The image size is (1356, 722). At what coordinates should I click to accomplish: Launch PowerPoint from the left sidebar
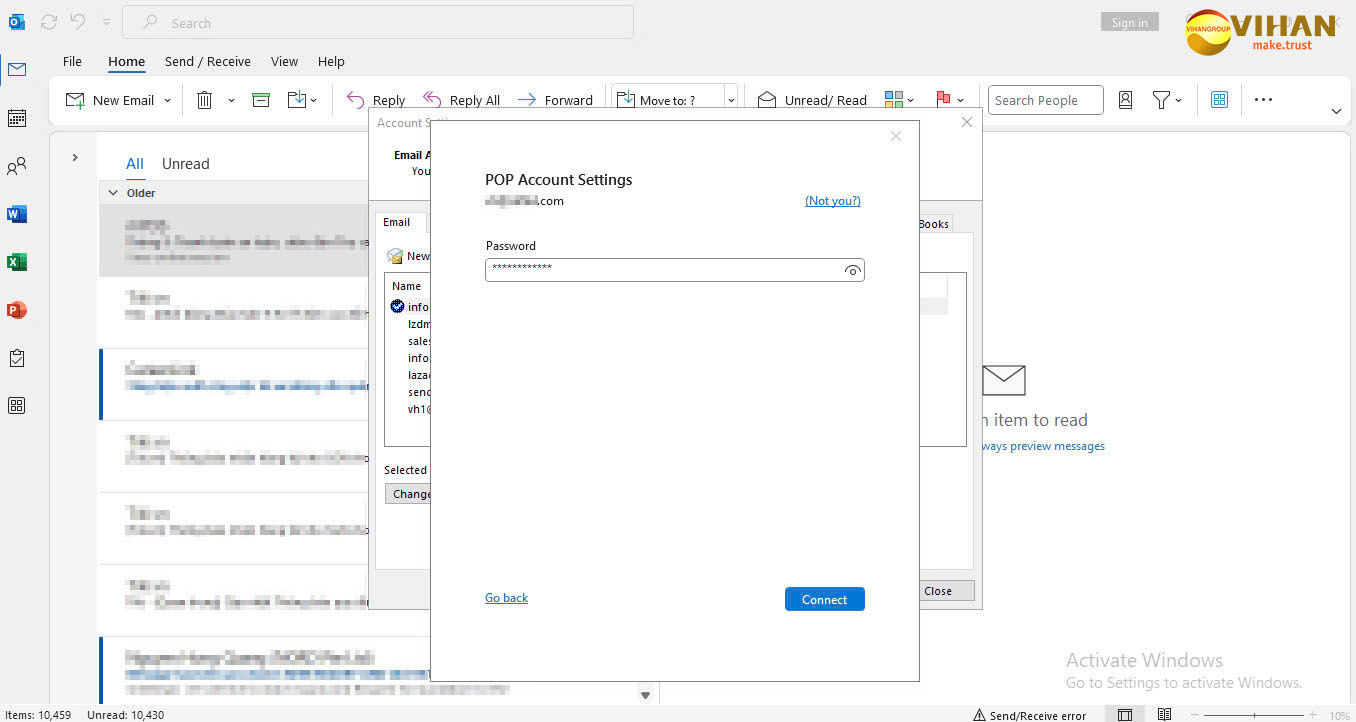[17, 310]
